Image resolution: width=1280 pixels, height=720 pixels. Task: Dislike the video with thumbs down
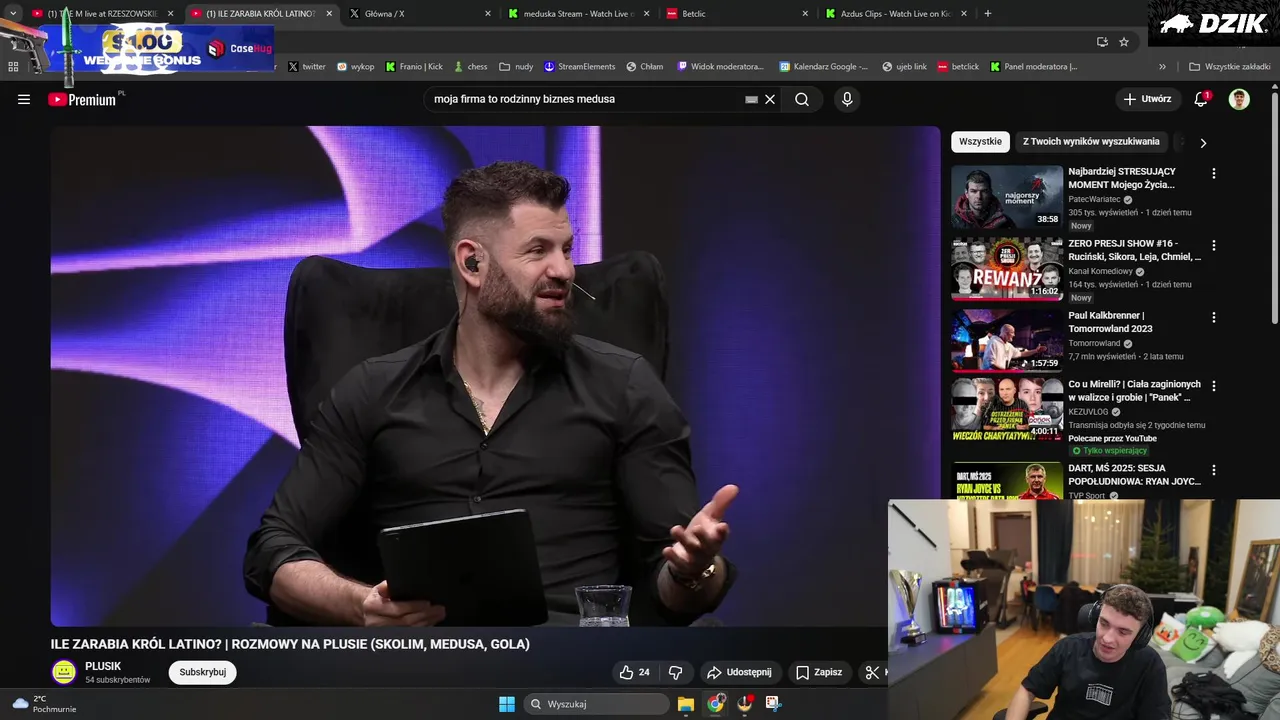[675, 672]
